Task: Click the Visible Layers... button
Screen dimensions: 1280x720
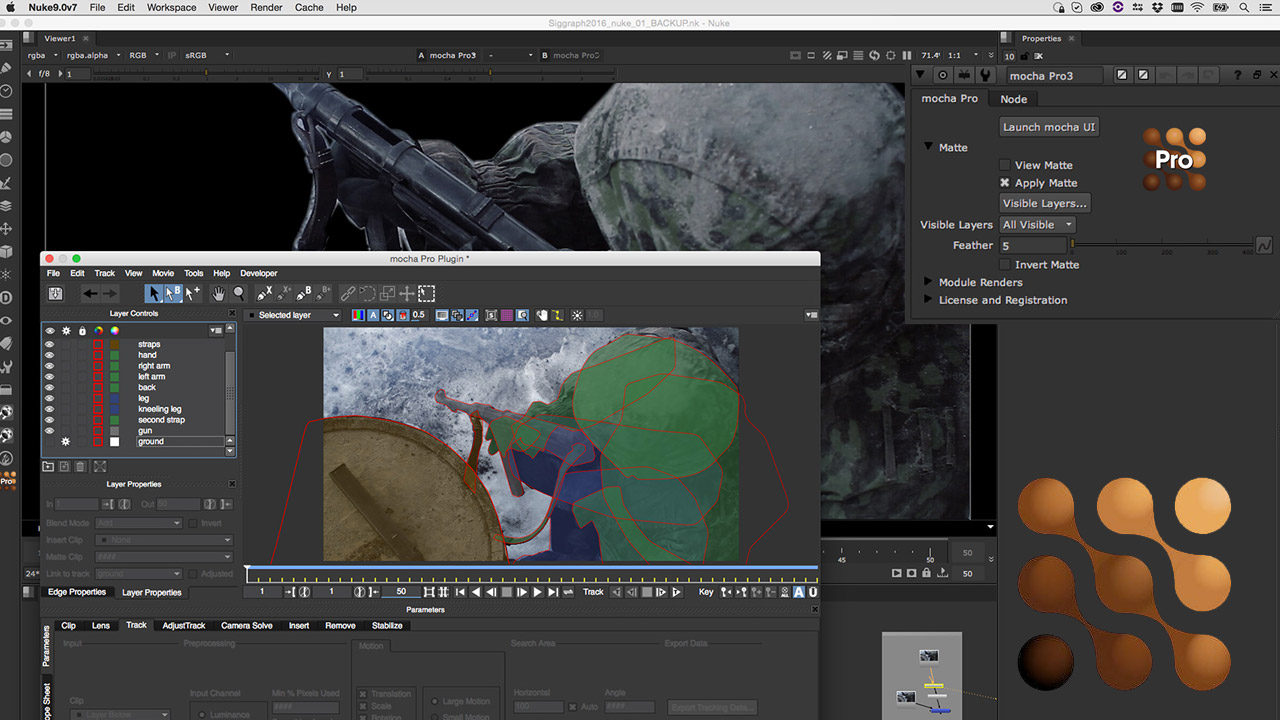Action: pyautogui.click(x=1045, y=203)
